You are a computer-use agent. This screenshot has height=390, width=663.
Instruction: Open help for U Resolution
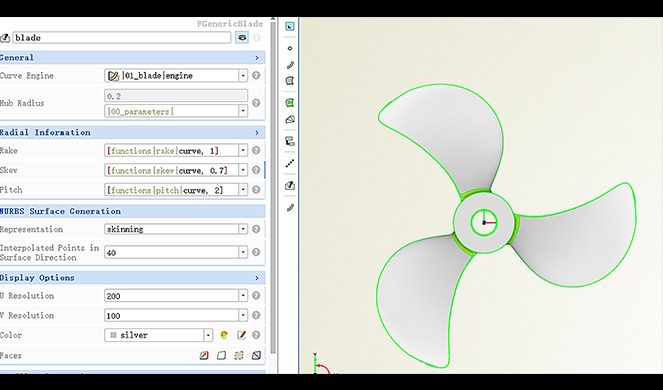[x=256, y=295]
